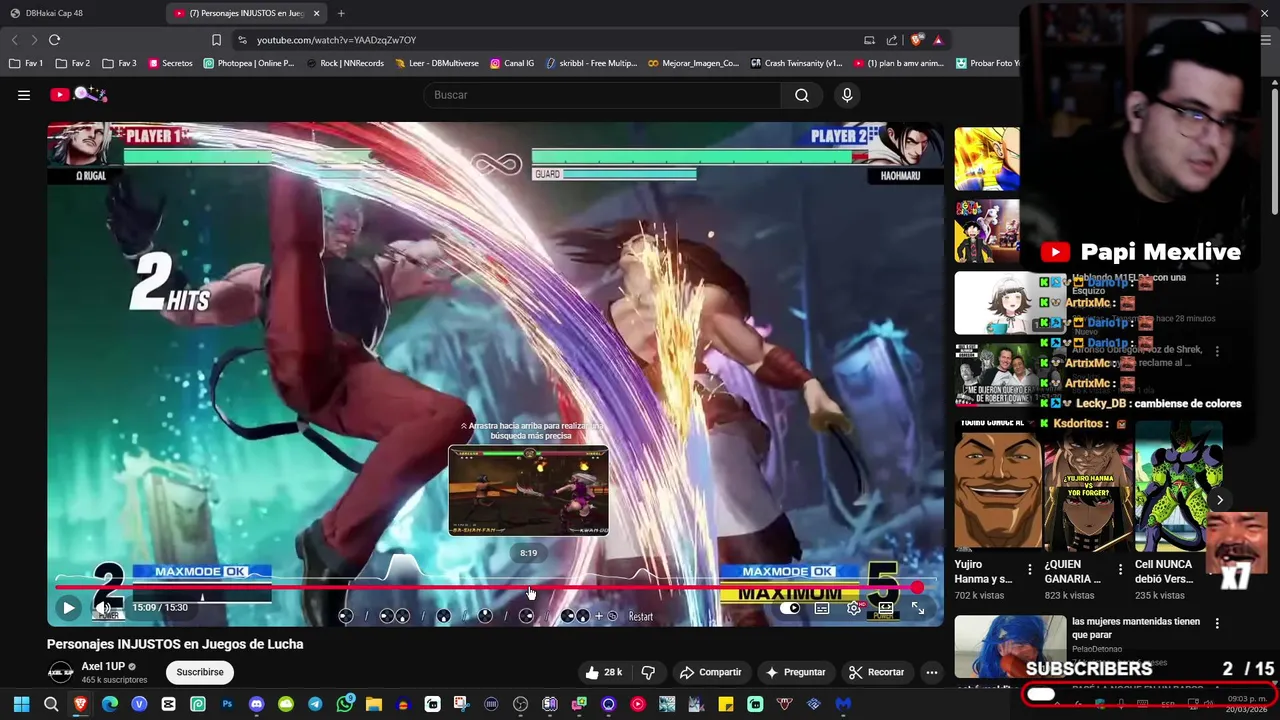Enter fullscreen with the player's fullscreen icon
This screenshot has width=1280, height=720.
coord(918,608)
